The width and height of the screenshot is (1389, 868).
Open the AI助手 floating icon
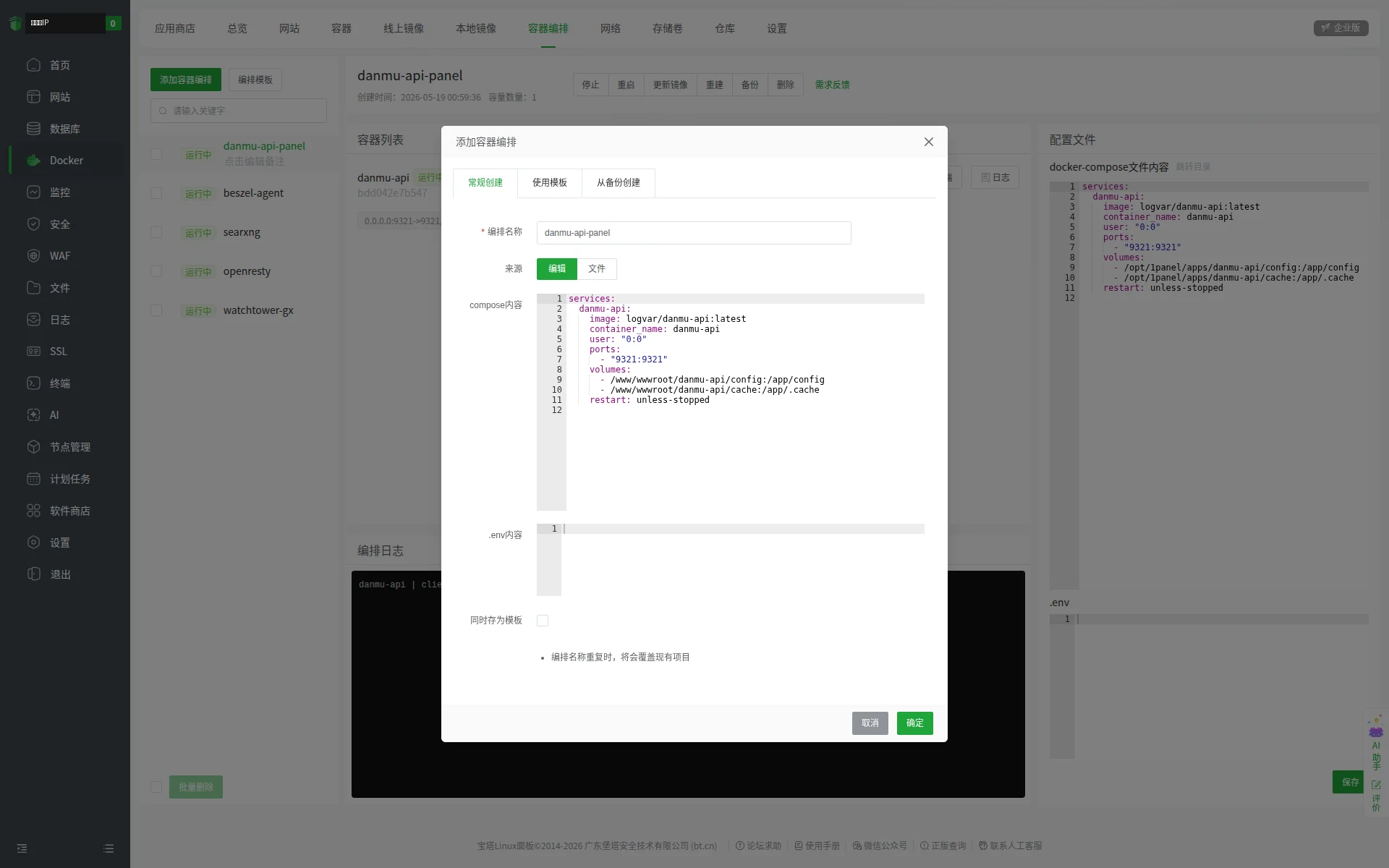(x=1376, y=743)
